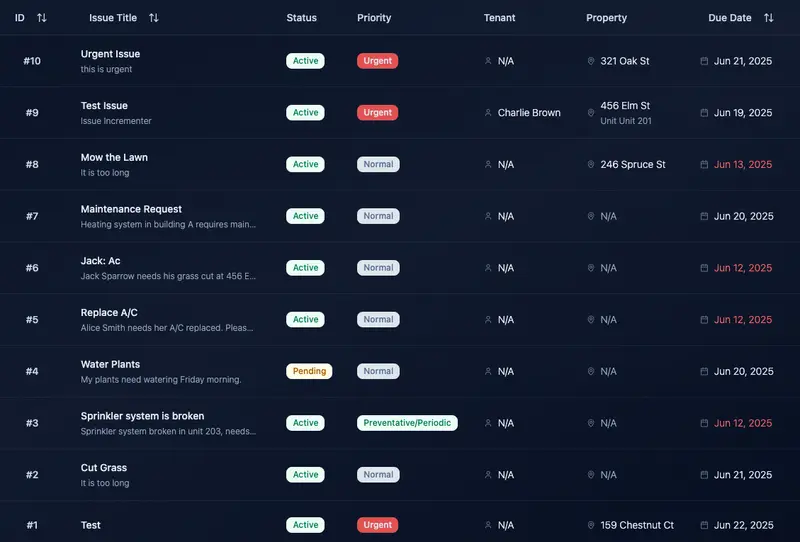800x542 pixels.
Task: Click the Active status badge for Mow the Lawn
Action: (x=305, y=164)
